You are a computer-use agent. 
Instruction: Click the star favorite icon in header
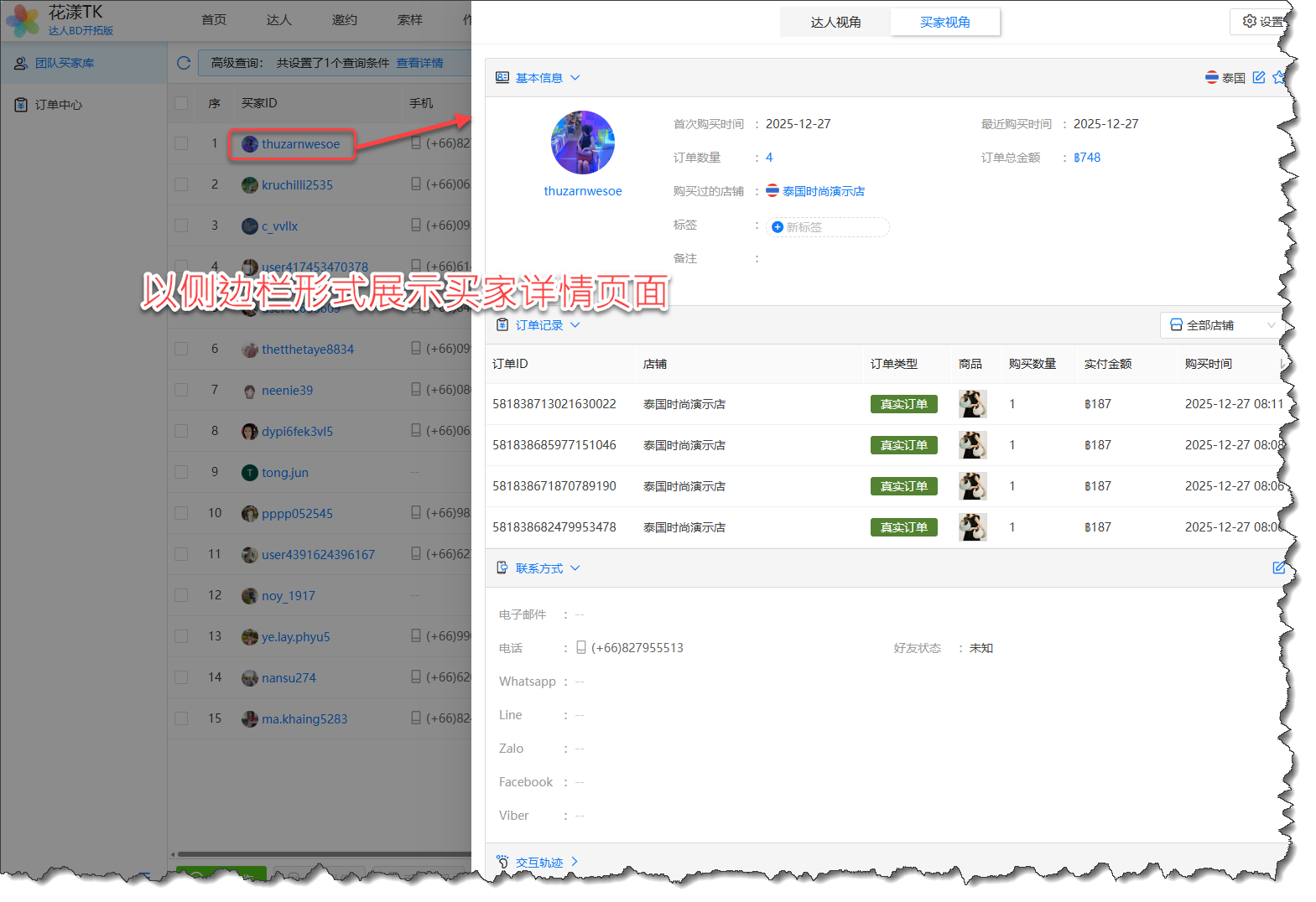1278,77
